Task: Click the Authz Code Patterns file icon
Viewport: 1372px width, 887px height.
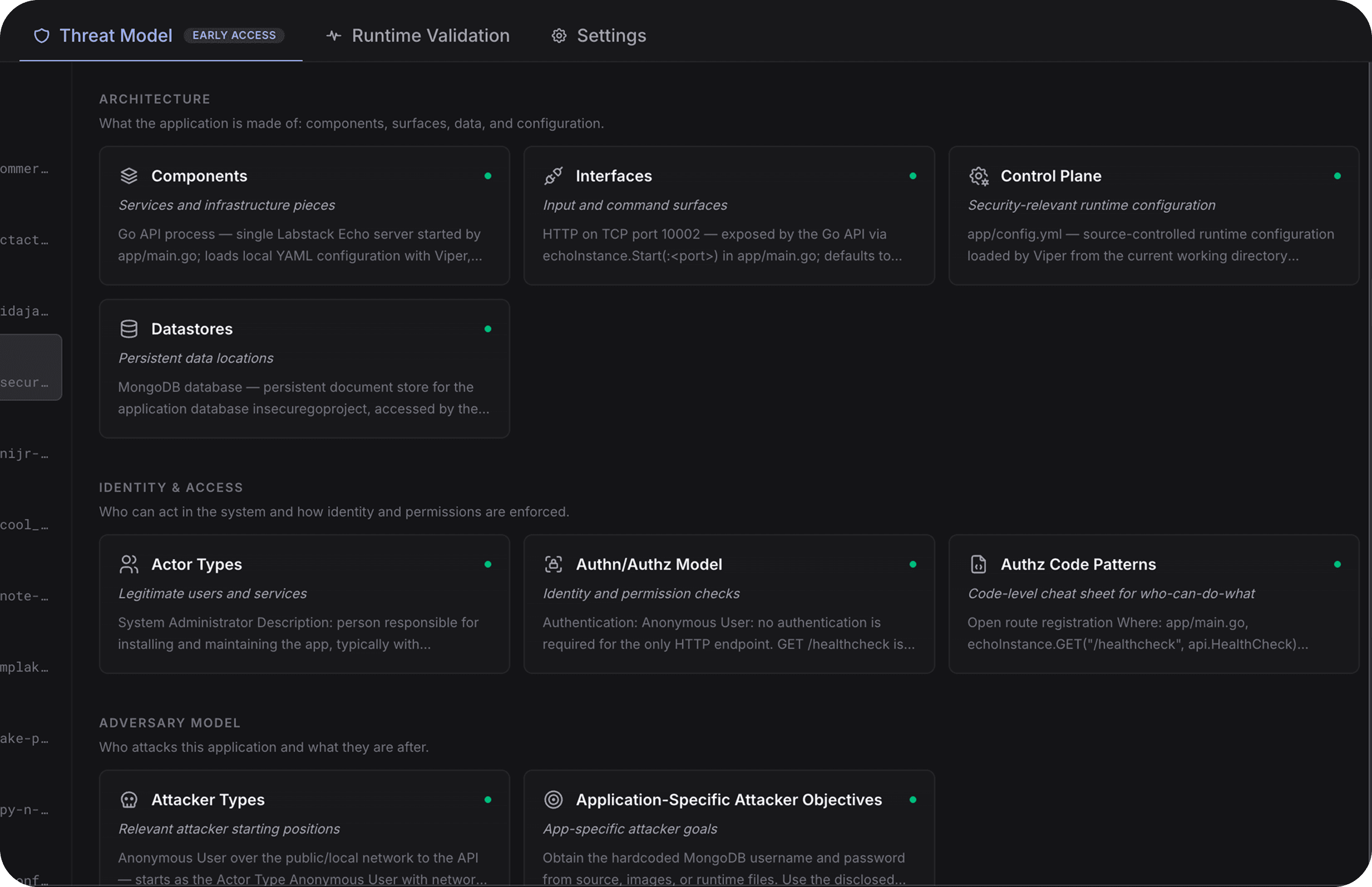Action: tap(978, 564)
